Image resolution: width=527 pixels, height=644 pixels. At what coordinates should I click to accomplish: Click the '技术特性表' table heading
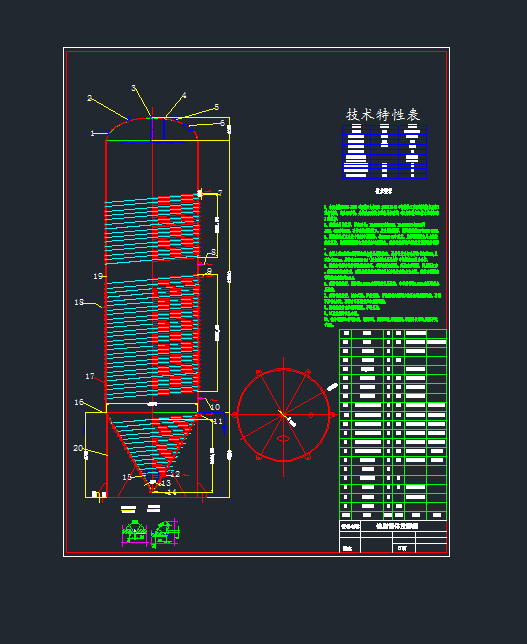(383, 115)
